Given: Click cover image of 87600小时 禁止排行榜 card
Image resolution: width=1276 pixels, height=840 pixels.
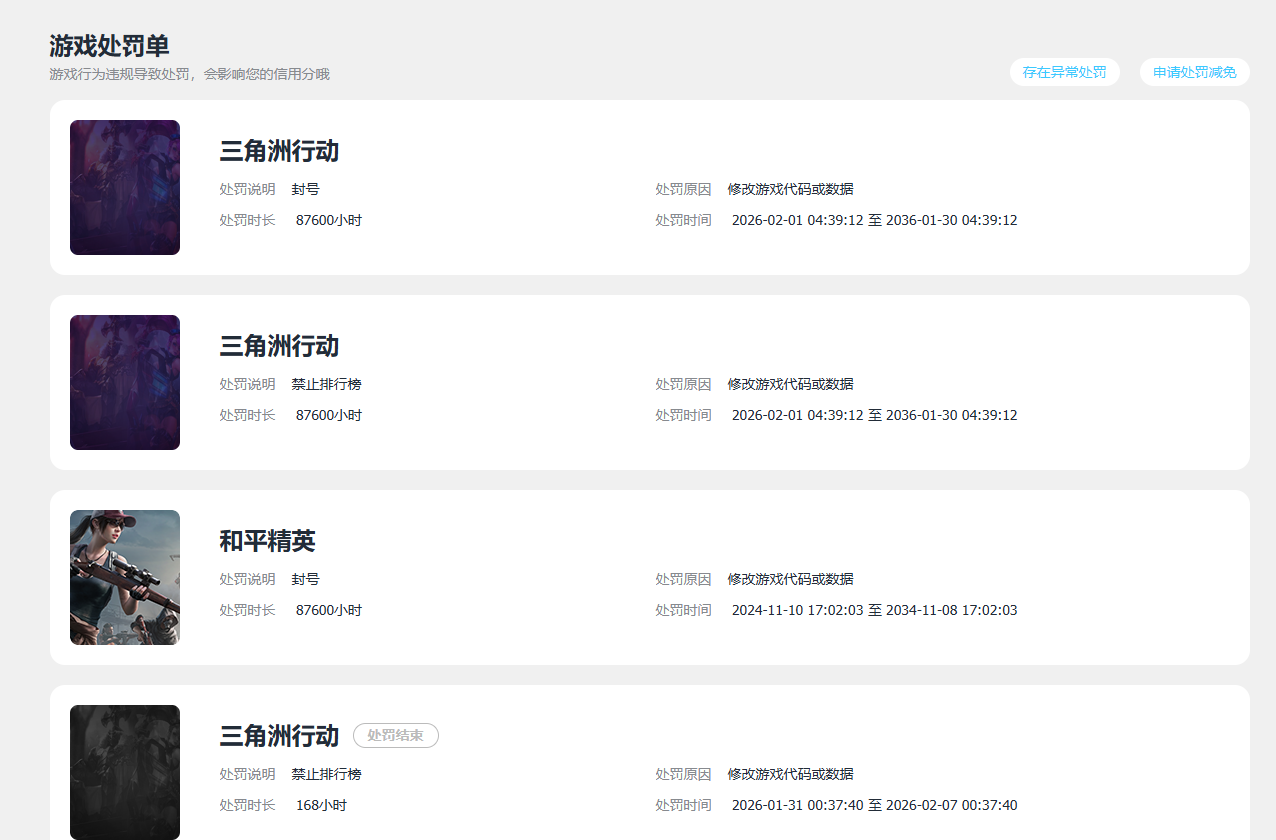Looking at the screenshot, I should point(125,382).
